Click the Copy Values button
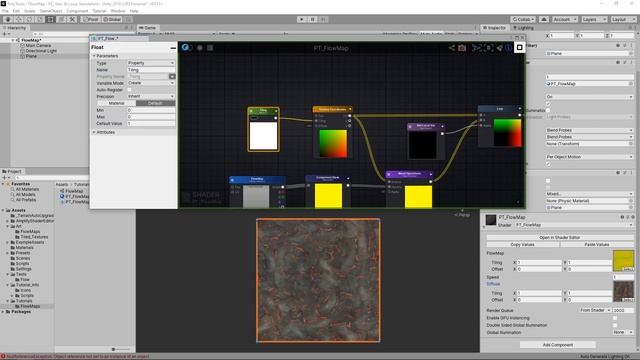 coord(522,244)
